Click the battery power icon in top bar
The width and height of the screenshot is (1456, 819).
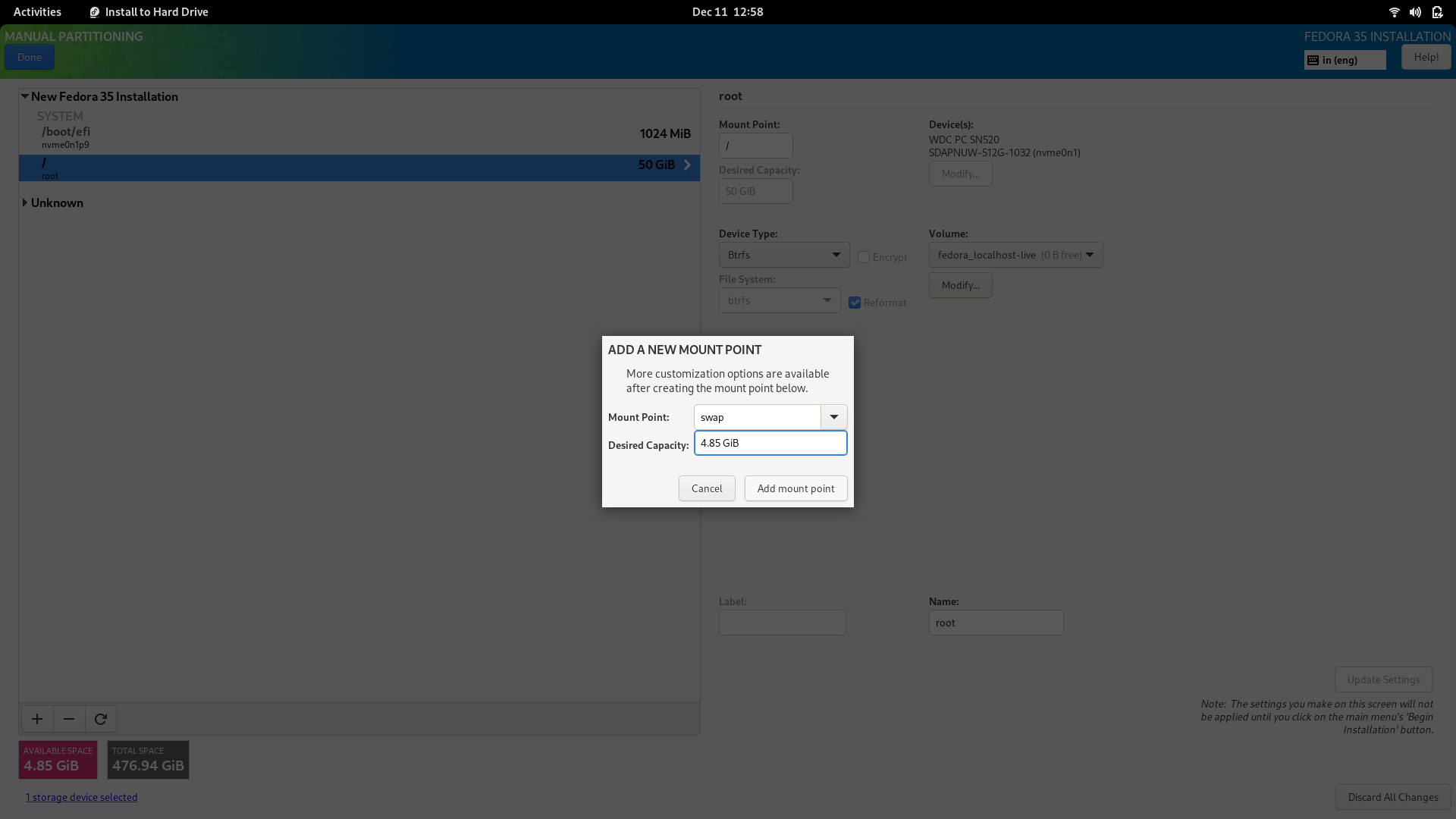pos(1437,12)
